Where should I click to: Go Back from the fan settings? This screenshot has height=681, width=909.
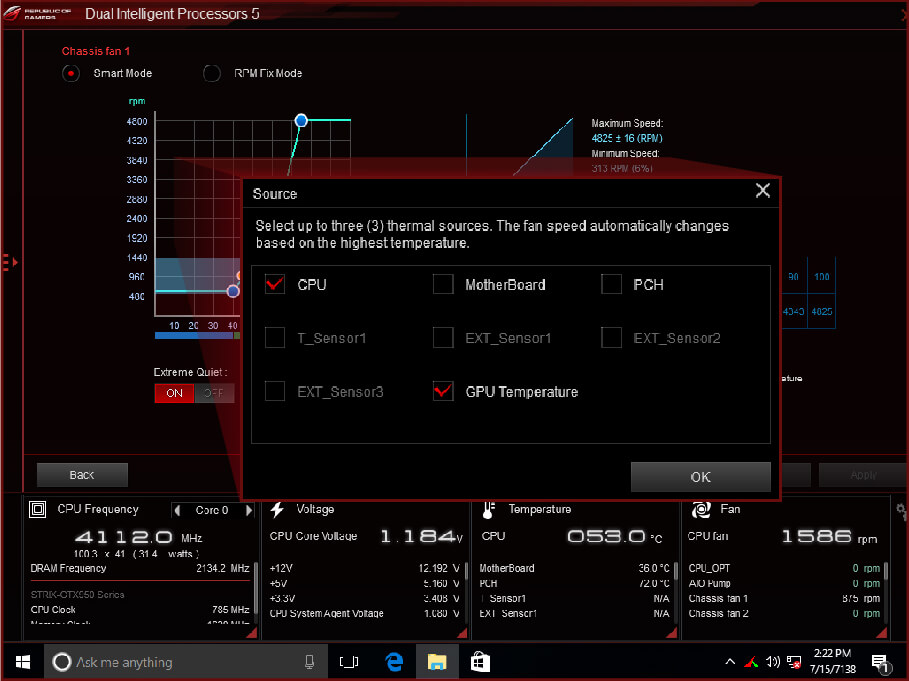pos(82,475)
